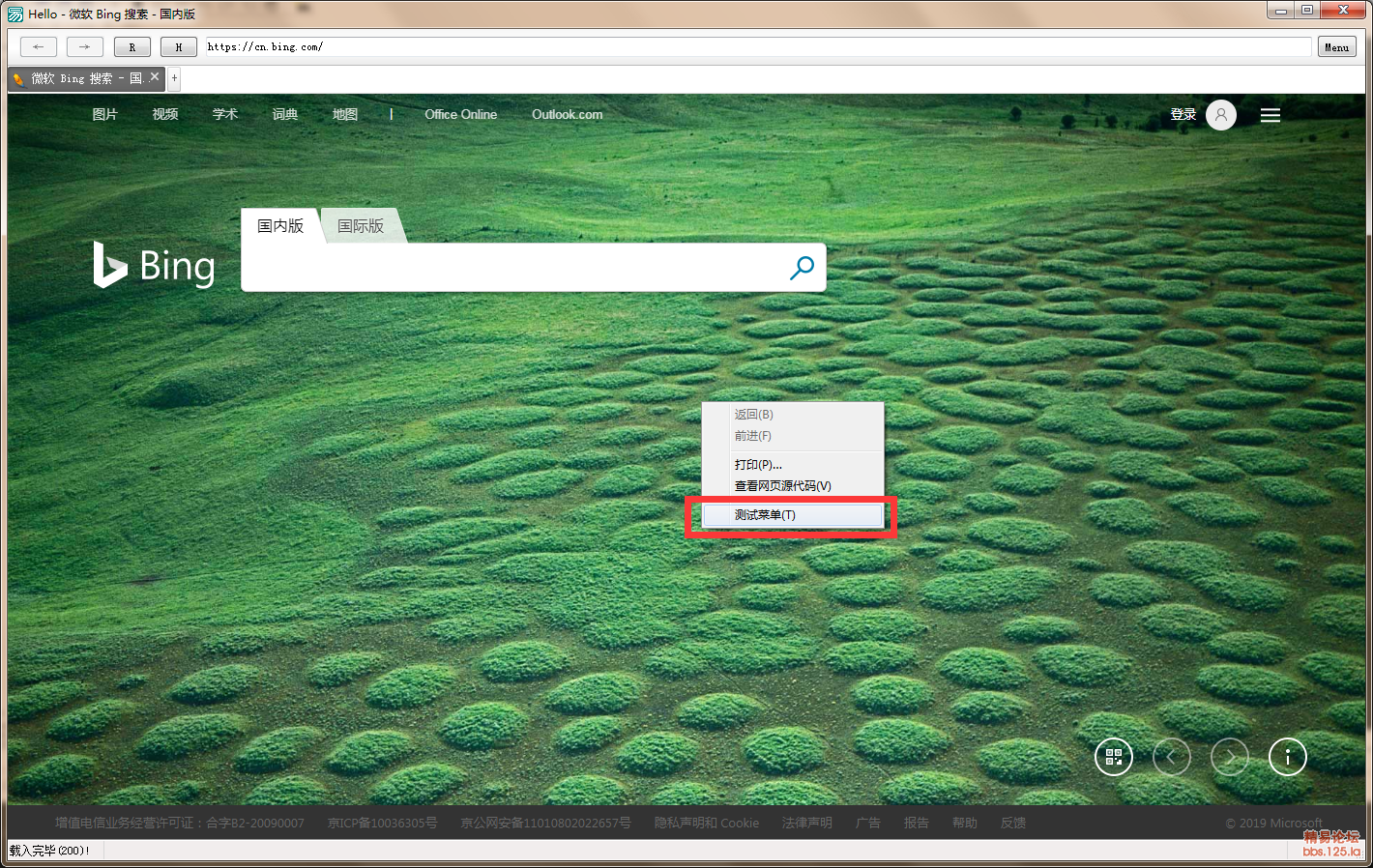
Task: Click the QR code icon
Action: (x=1114, y=757)
